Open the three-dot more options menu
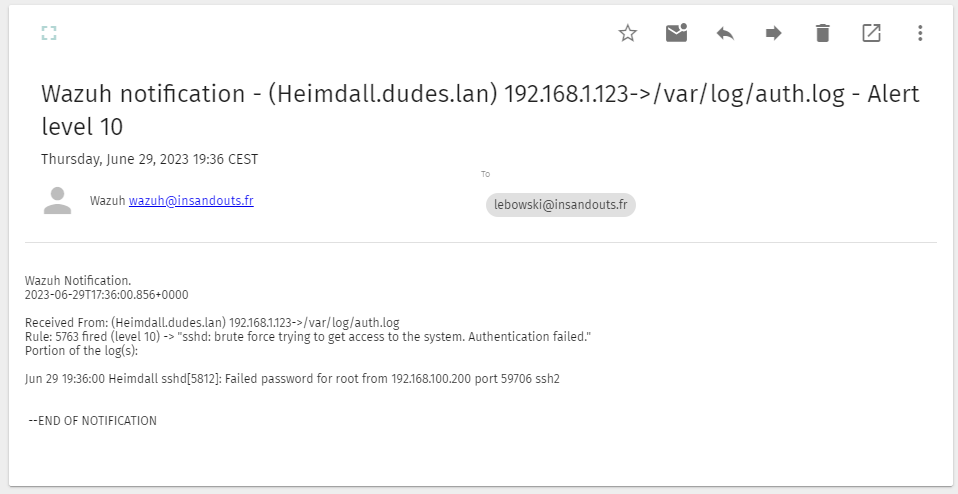 pyautogui.click(x=920, y=34)
